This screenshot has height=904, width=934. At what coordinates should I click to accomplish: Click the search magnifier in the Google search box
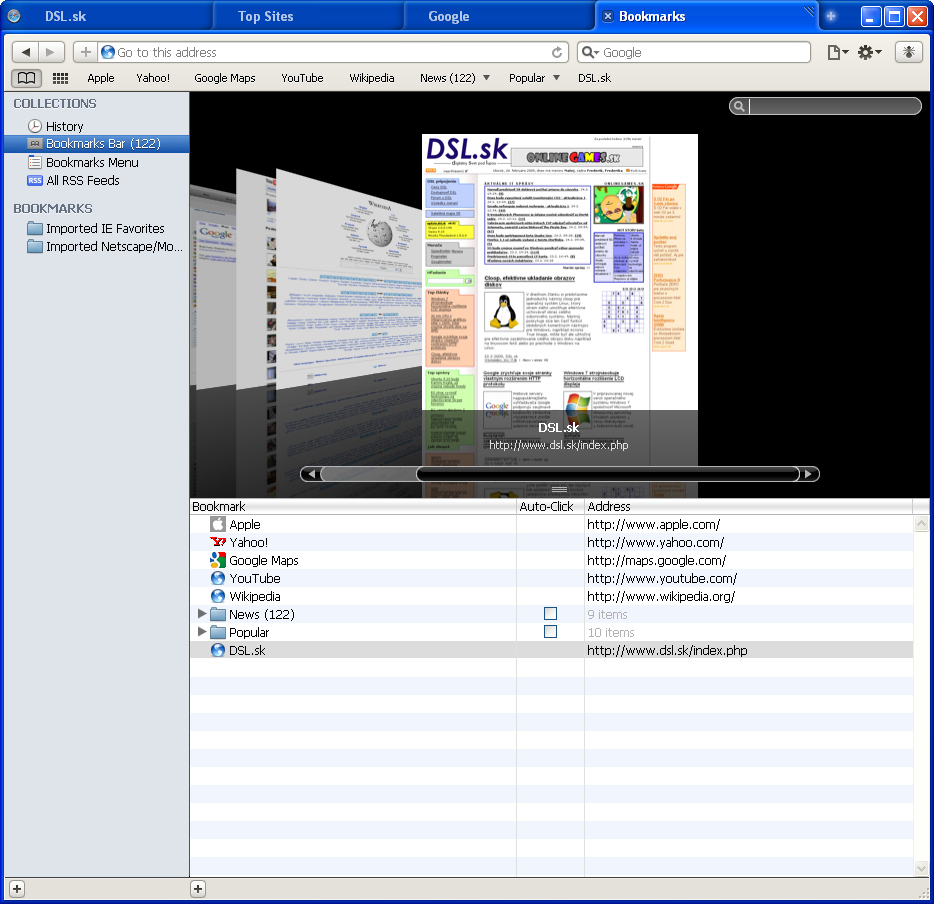589,52
